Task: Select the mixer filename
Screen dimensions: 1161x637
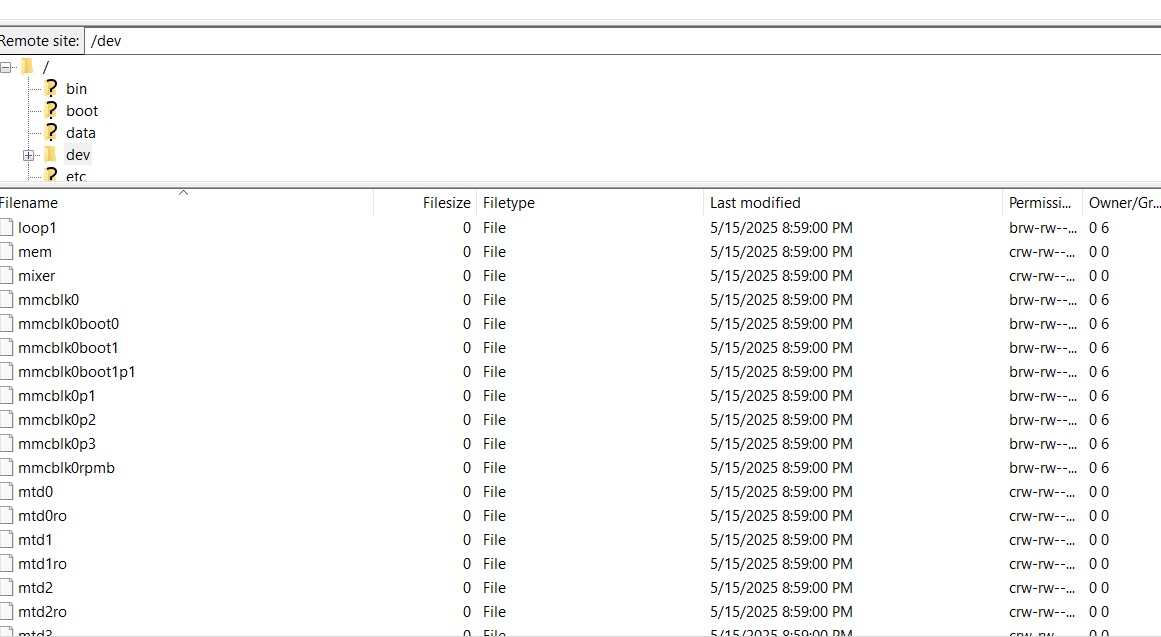Action: pos(36,276)
